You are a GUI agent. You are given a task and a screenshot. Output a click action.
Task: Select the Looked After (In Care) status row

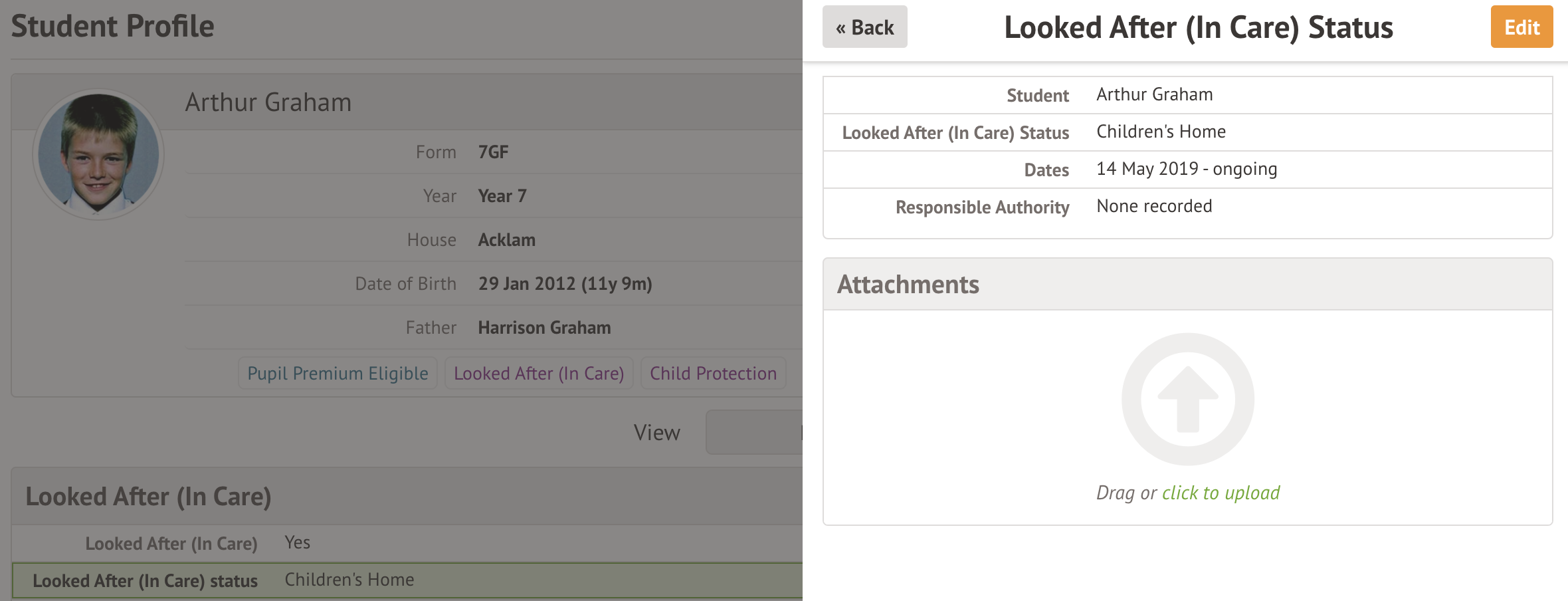tap(407, 580)
